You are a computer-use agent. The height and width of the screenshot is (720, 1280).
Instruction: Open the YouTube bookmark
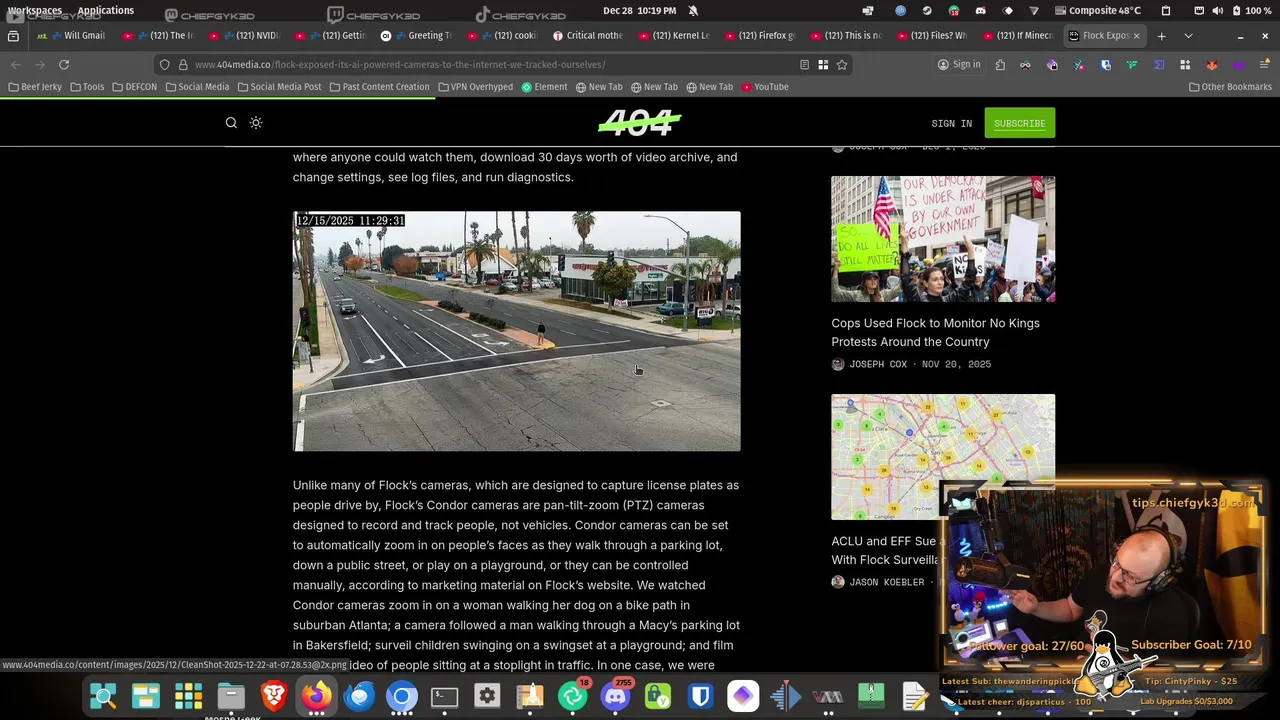[x=765, y=87]
